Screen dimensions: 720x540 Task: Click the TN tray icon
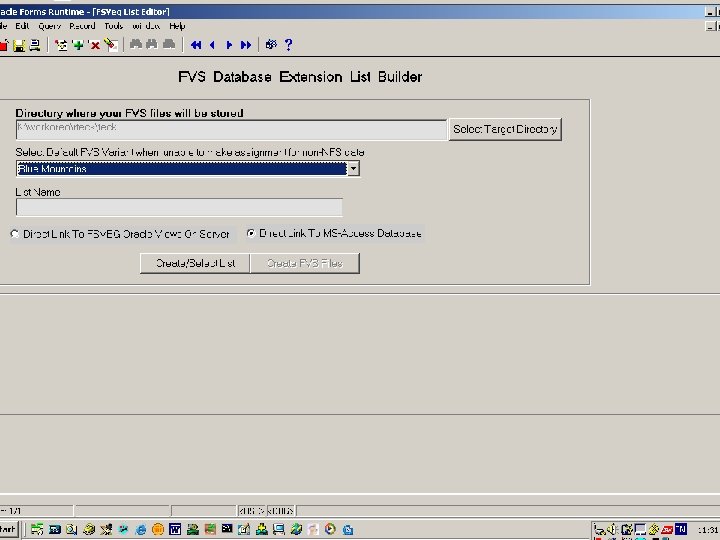tap(681, 529)
